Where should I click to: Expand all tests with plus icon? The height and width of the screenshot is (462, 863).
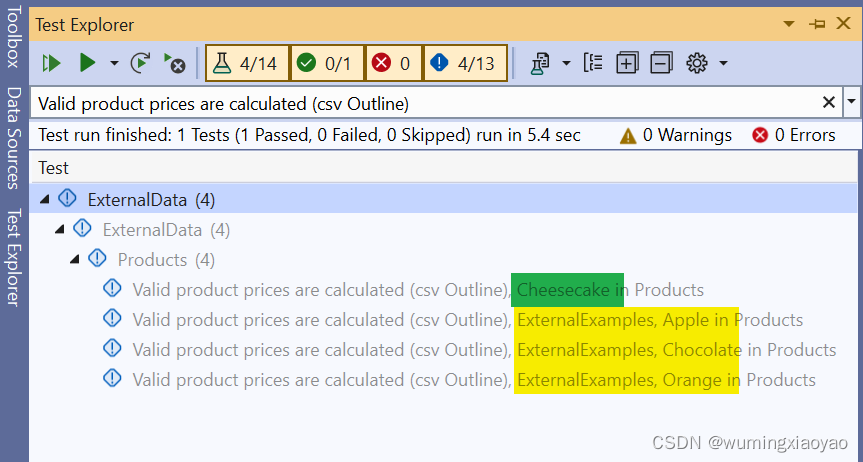pyautogui.click(x=627, y=63)
